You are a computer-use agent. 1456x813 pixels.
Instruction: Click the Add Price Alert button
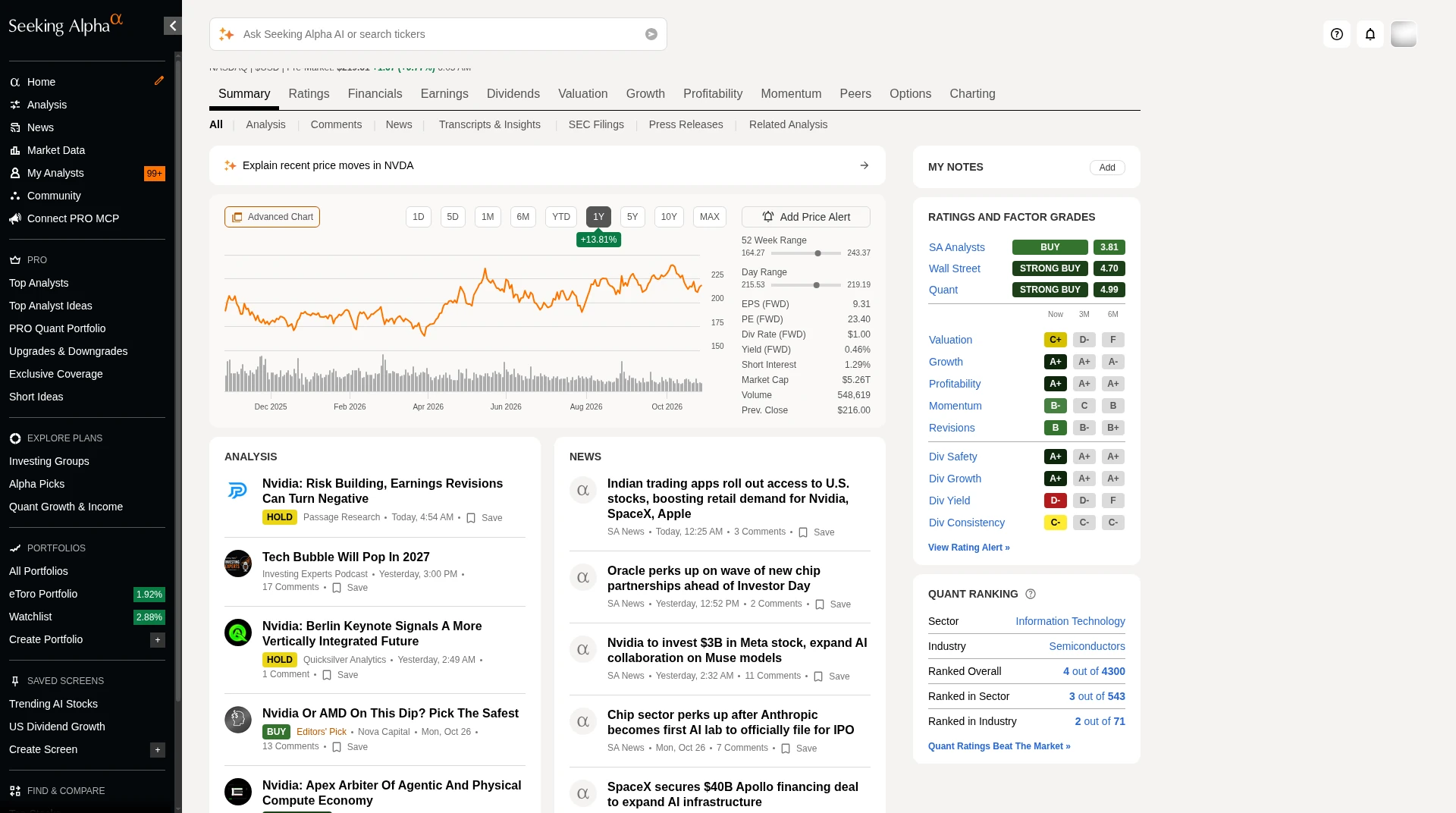coord(806,217)
